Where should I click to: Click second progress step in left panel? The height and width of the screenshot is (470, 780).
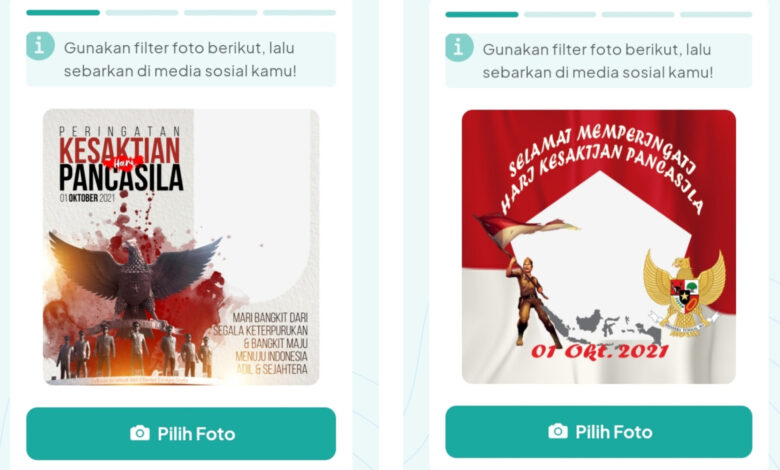point(142,12)
